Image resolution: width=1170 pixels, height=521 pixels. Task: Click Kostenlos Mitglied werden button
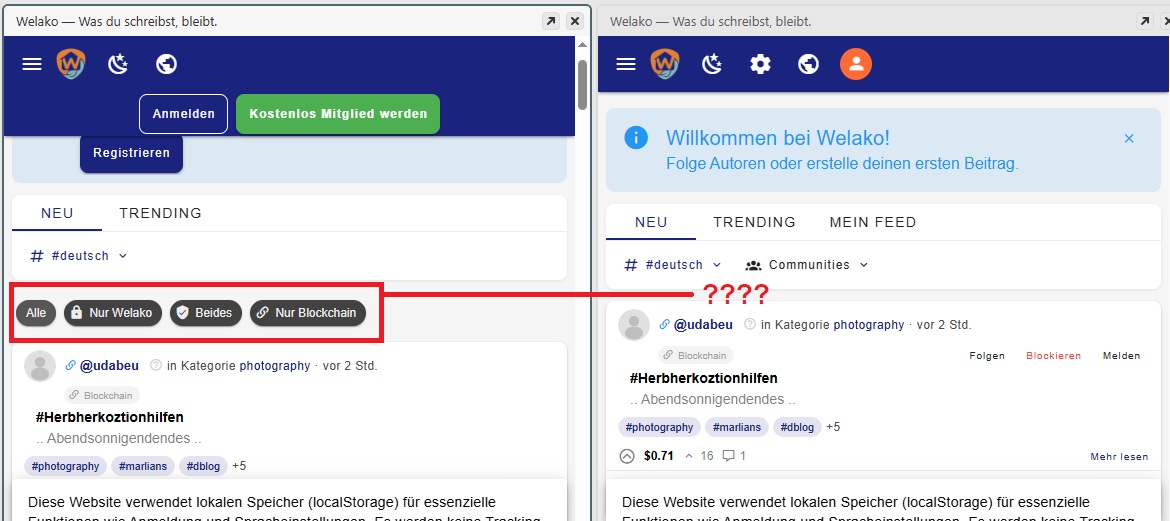[x=338, y=114]
